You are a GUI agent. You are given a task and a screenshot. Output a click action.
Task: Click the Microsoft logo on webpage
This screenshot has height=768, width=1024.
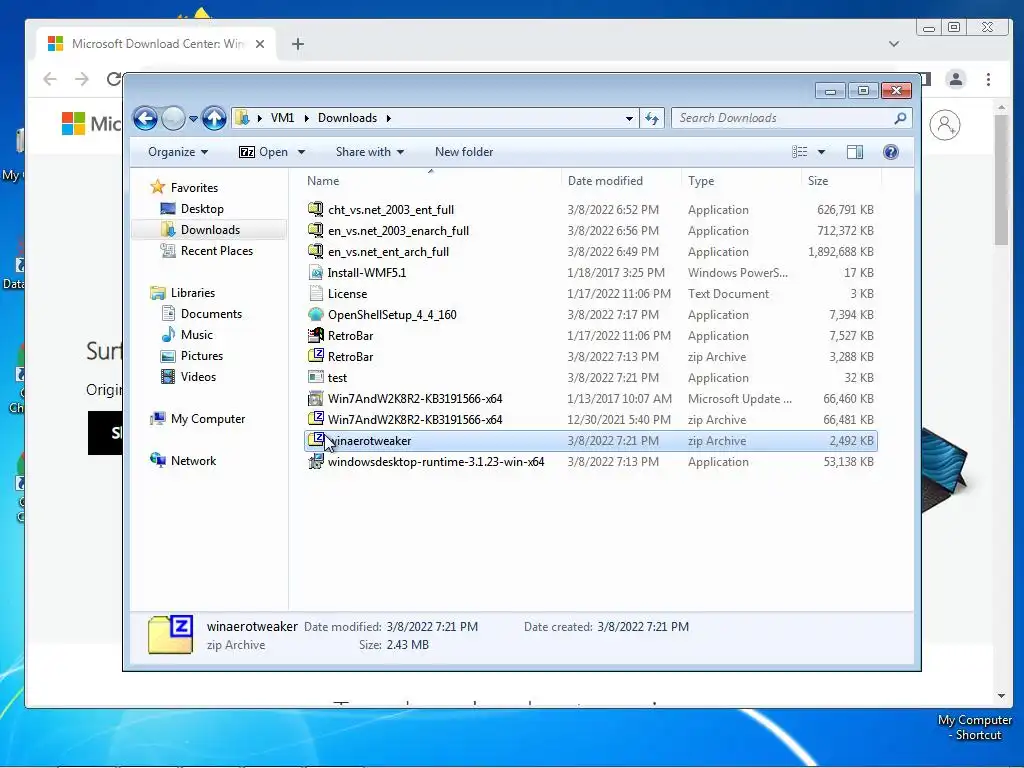click(x=73, y=123)
